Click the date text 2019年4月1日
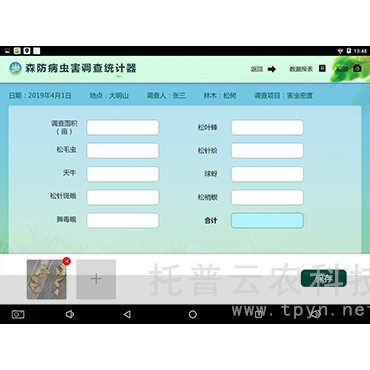This screenshot has height=370, width=370. [x=50, y=96]
